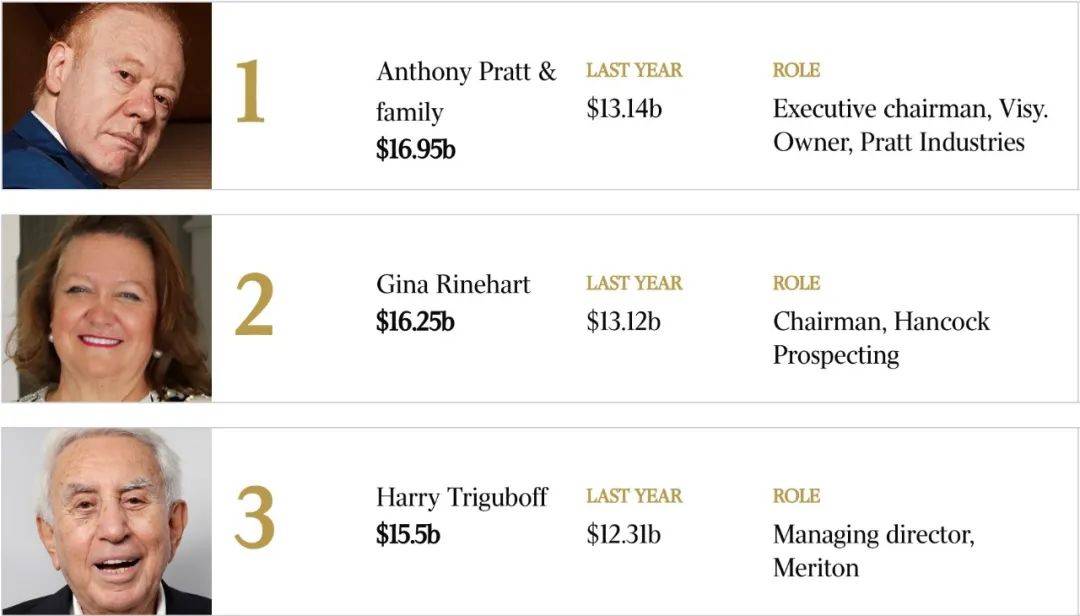Select the gold rank number 1
The image size is (1080, 616).
(x=250, y=92)
